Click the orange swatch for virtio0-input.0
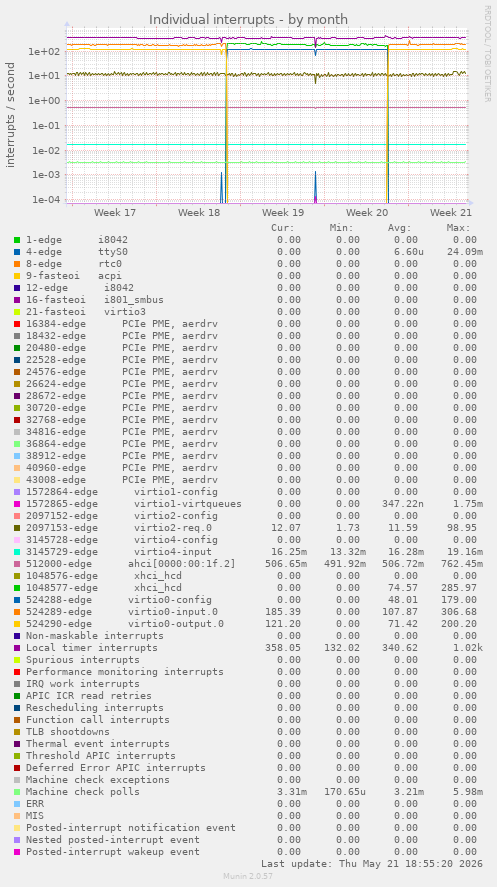Viewport: 497px width, 887px height. pyautogui.click(x=17, y=612)
